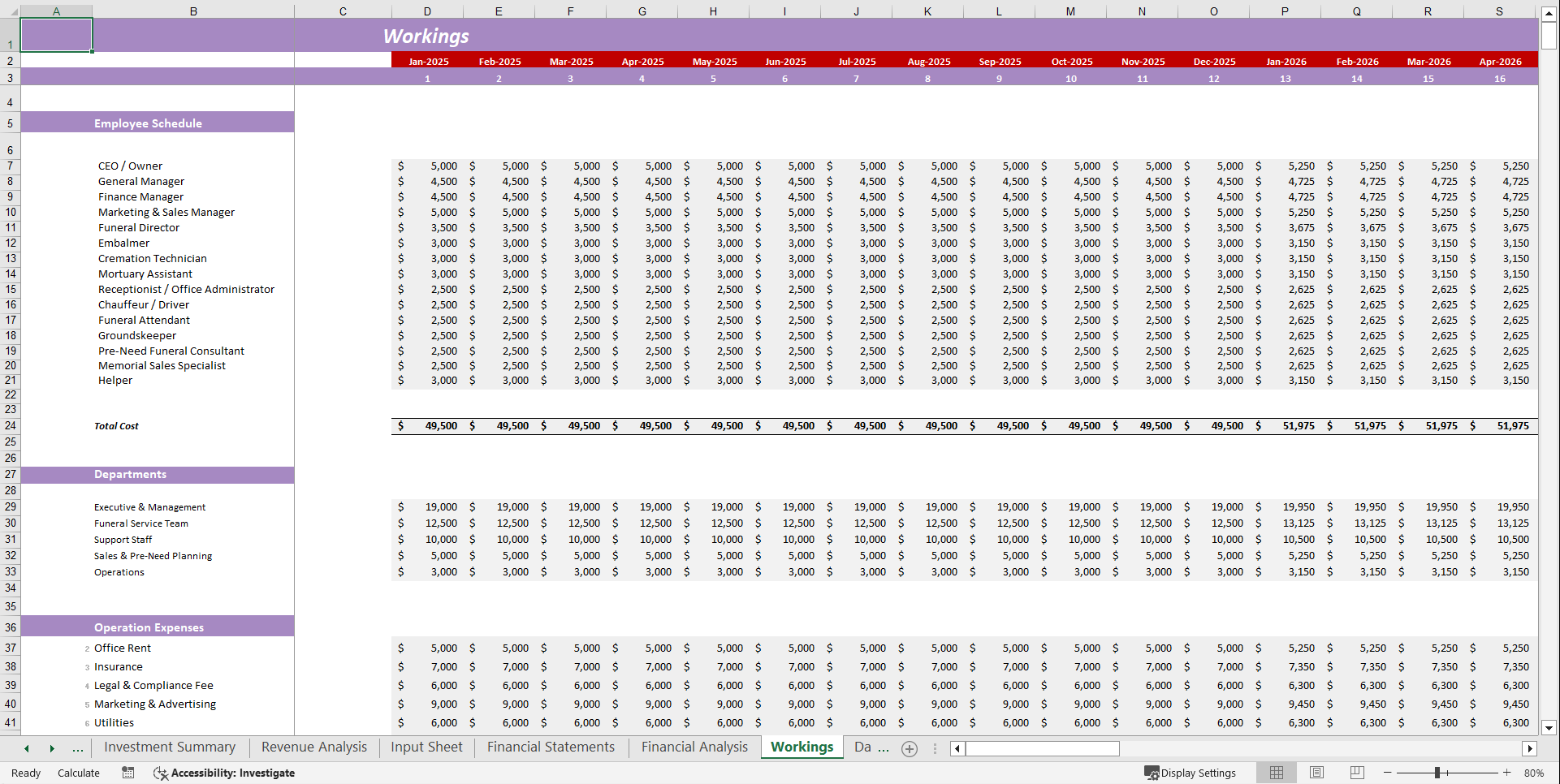
Task: Click the horizontal scrollbar right arrow
Action: click(1530, 748)
